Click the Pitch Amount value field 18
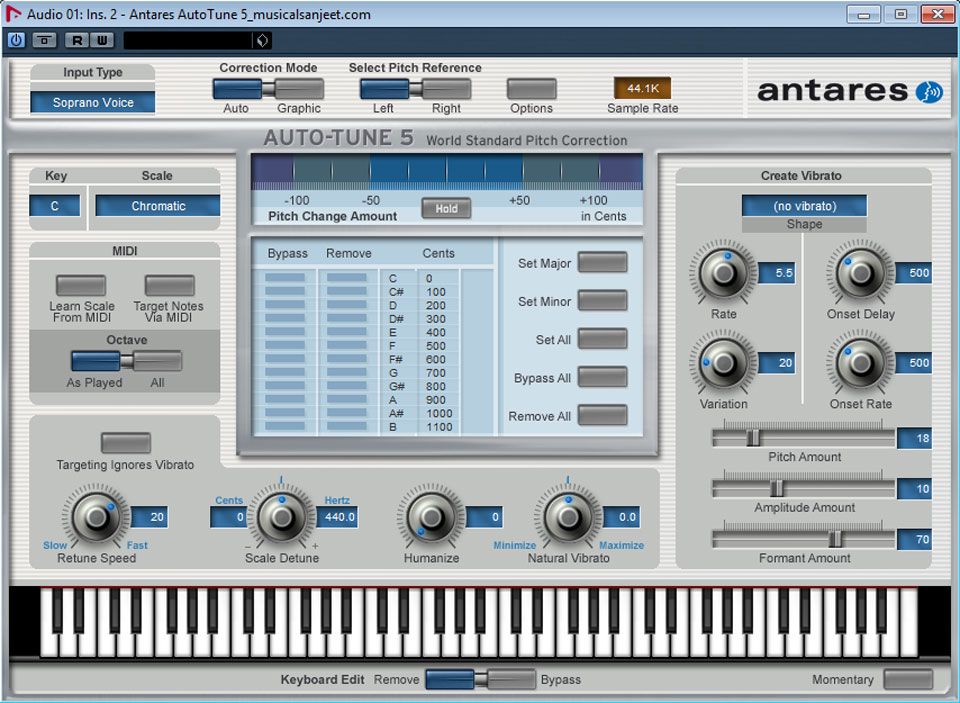The width and height of the screenshot is (960, 703). click(915, 438)
